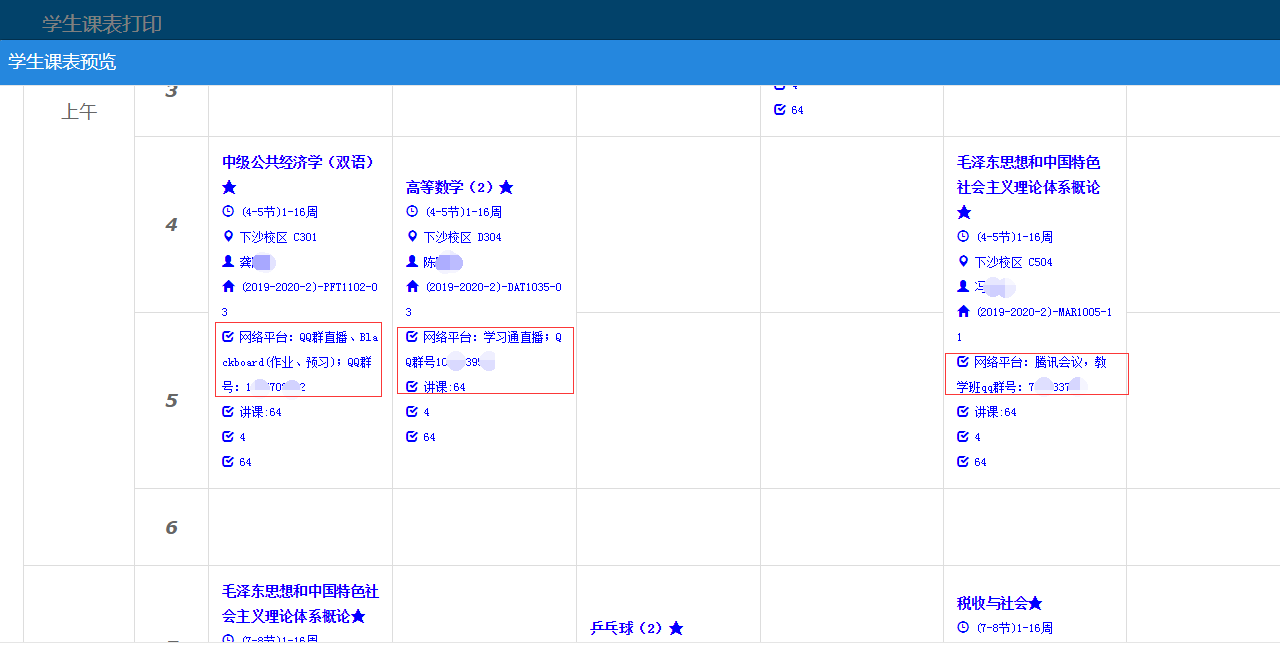Click the home icon beside code PFT1102-03
The image size is (1280, 661).
coord(228,287)
